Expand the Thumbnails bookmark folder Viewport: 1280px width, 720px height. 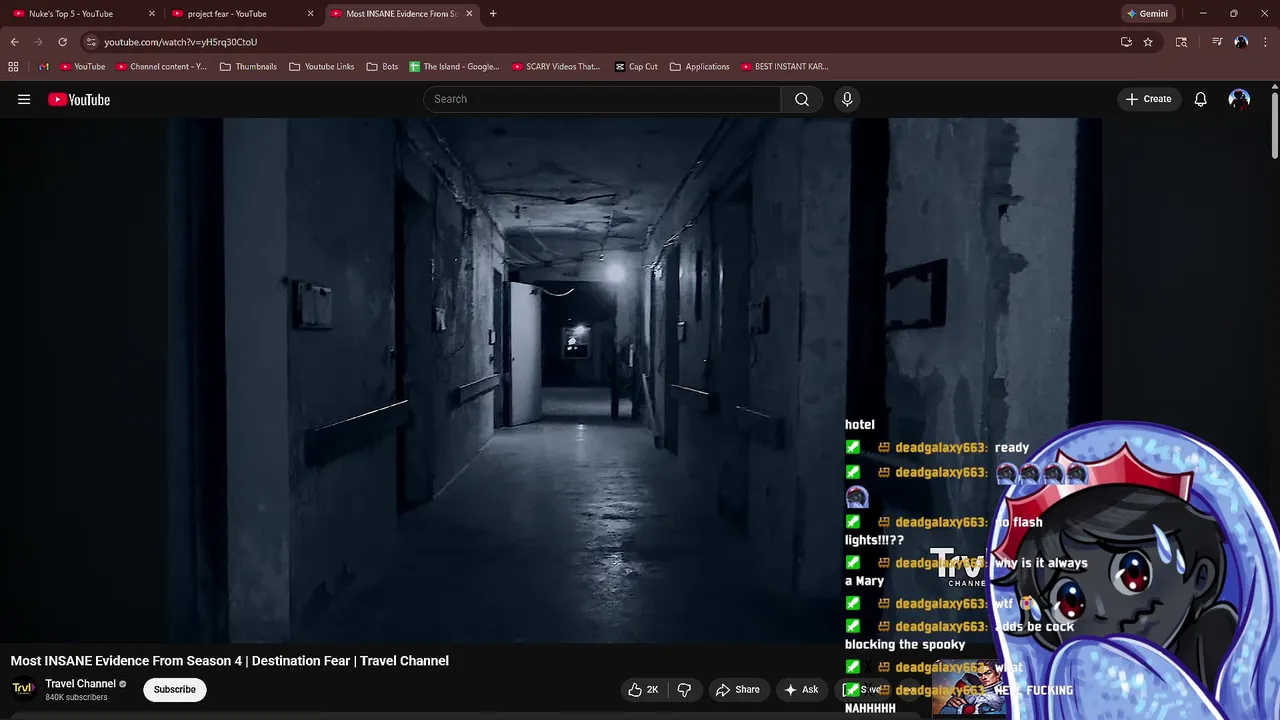pos(248,67)
